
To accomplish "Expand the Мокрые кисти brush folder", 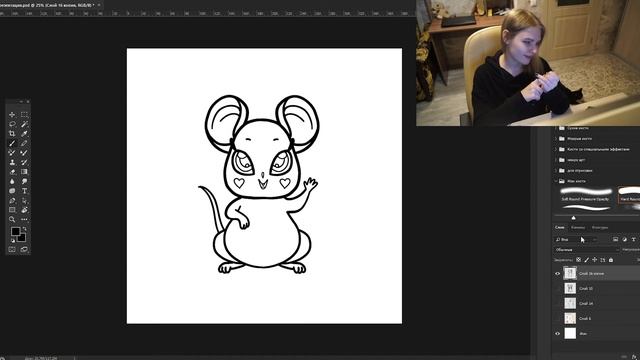I will click(556, 139).
